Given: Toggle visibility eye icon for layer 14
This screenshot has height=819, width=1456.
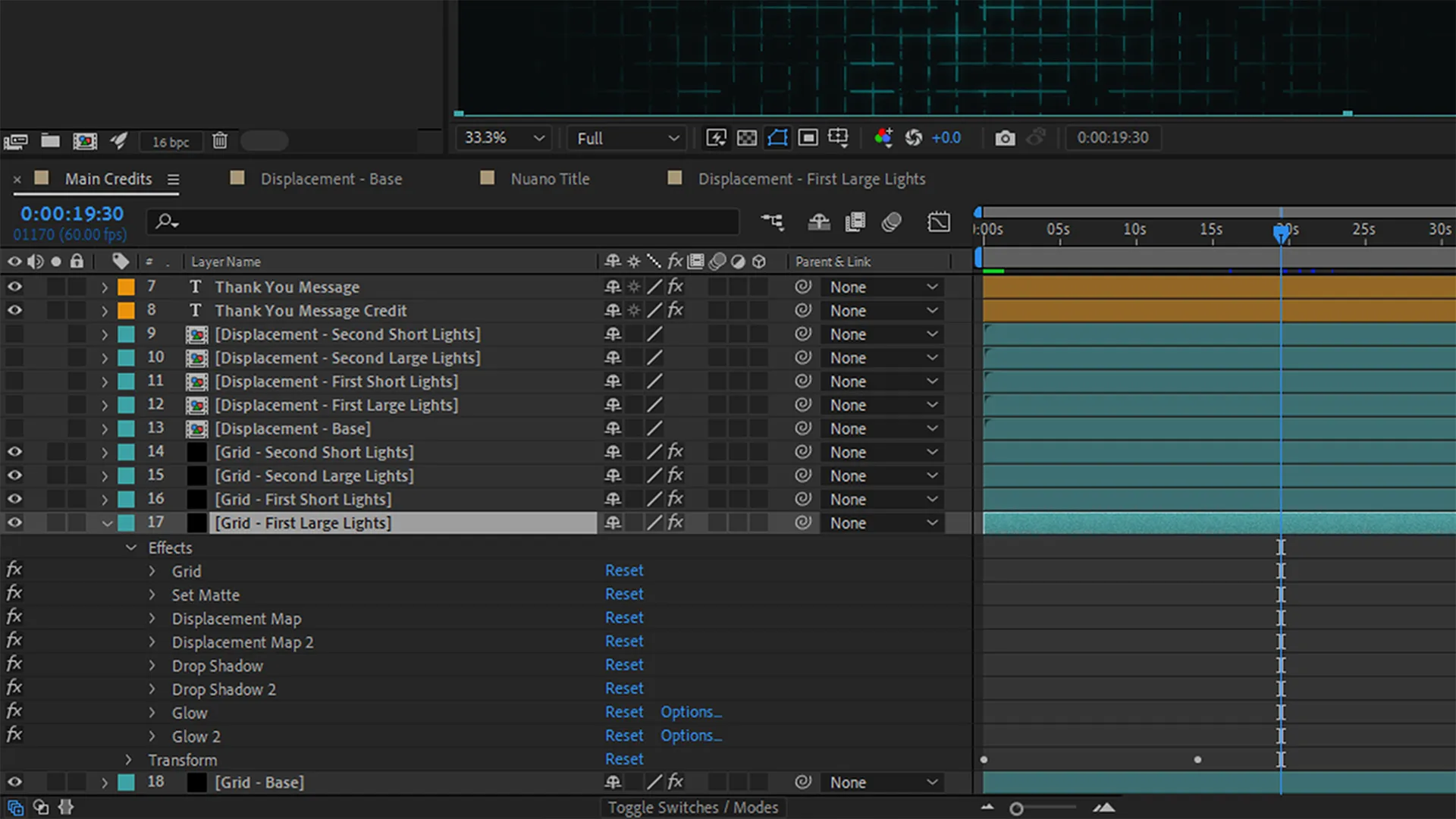Looking at the screenshot, I should click(14, 451).
